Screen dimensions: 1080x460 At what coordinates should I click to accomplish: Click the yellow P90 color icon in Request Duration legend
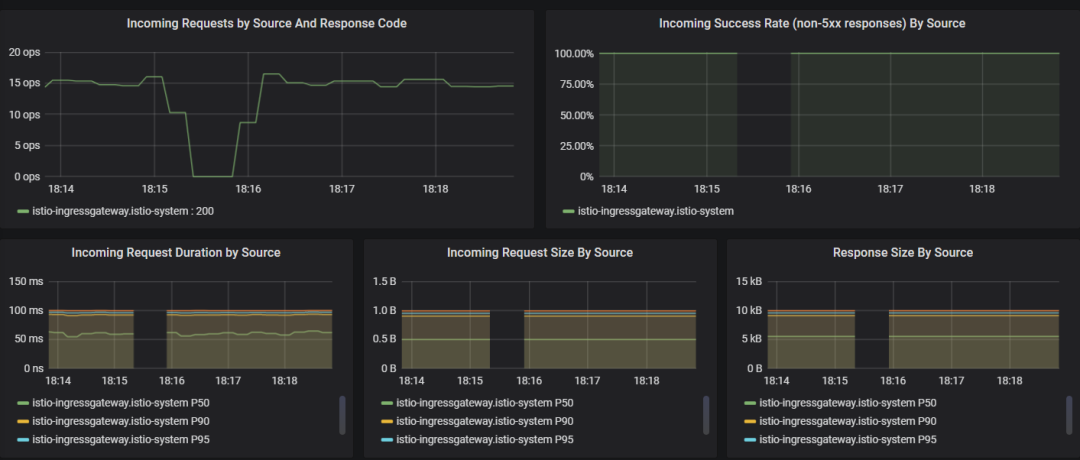coord(24,421)
